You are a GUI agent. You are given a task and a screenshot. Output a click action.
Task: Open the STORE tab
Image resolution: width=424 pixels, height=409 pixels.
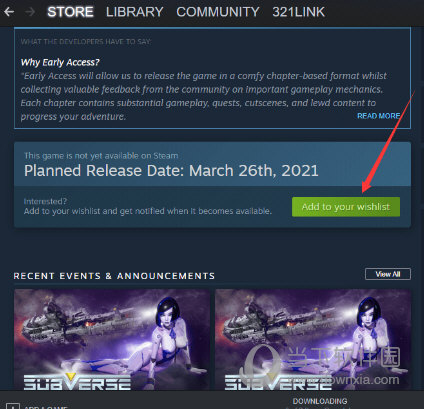coord(70,12)
